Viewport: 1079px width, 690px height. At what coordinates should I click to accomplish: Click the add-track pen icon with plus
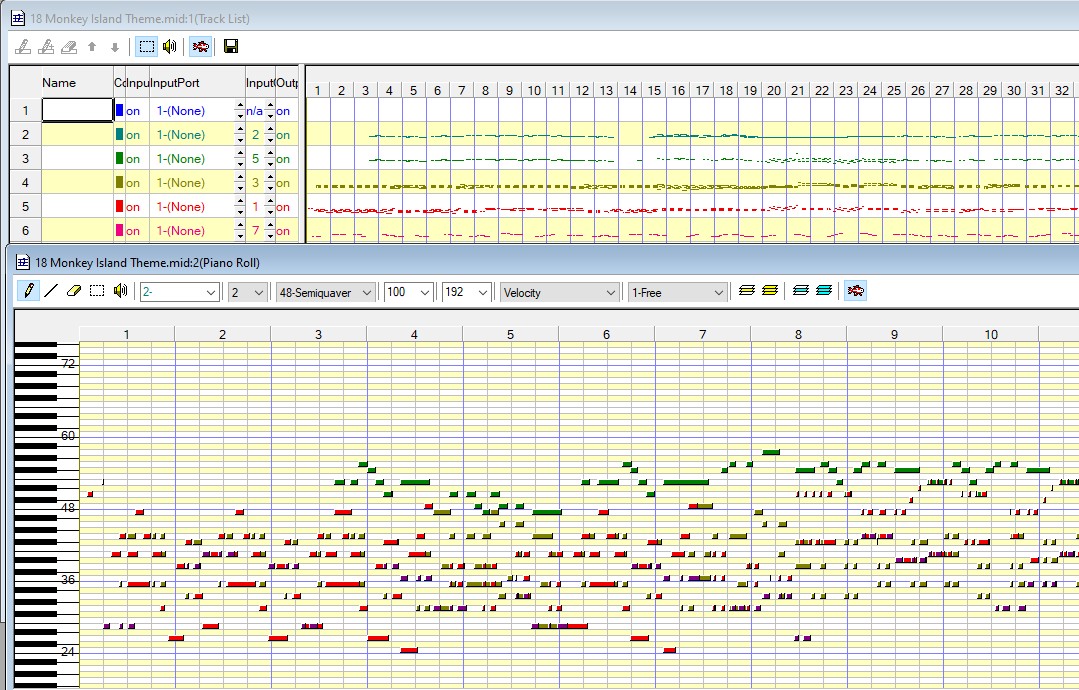46,47
